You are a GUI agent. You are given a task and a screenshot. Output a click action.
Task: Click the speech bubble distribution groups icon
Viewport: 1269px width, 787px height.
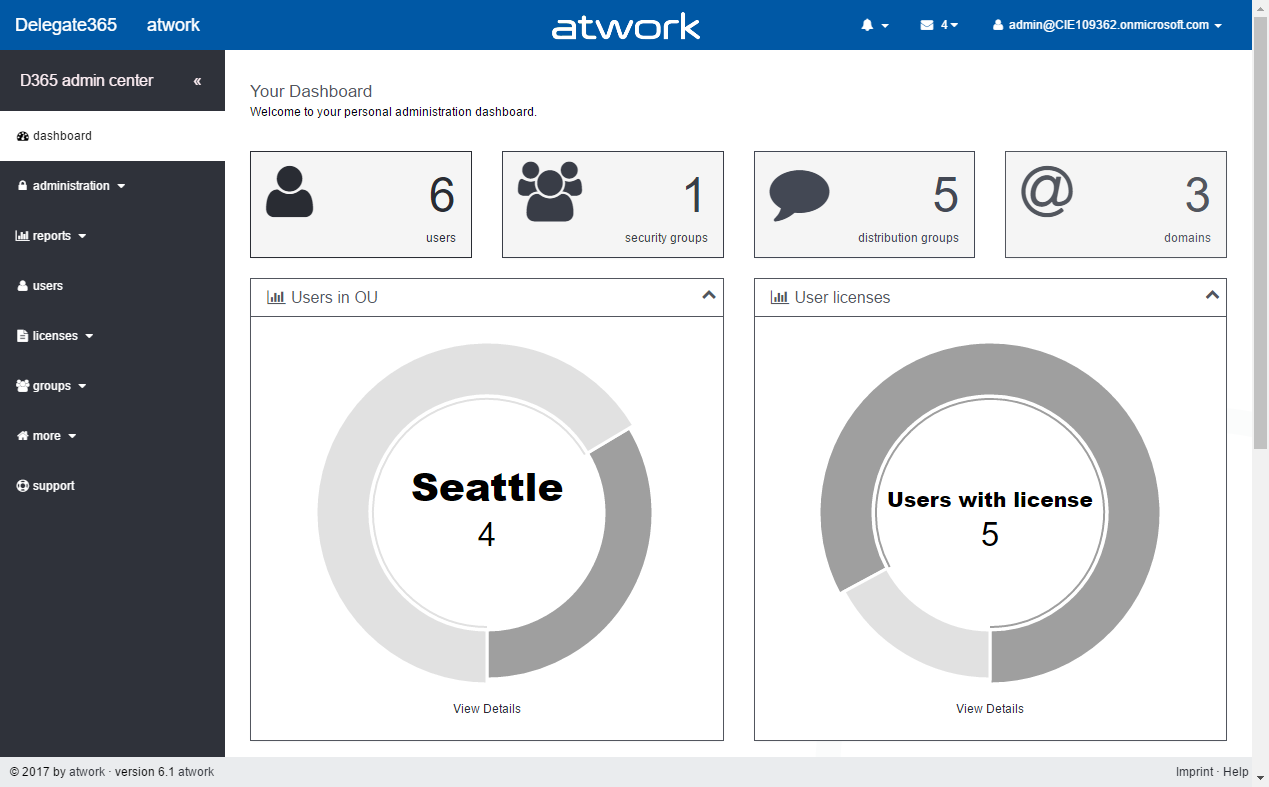pyautogui.click(x=799, y=195)
